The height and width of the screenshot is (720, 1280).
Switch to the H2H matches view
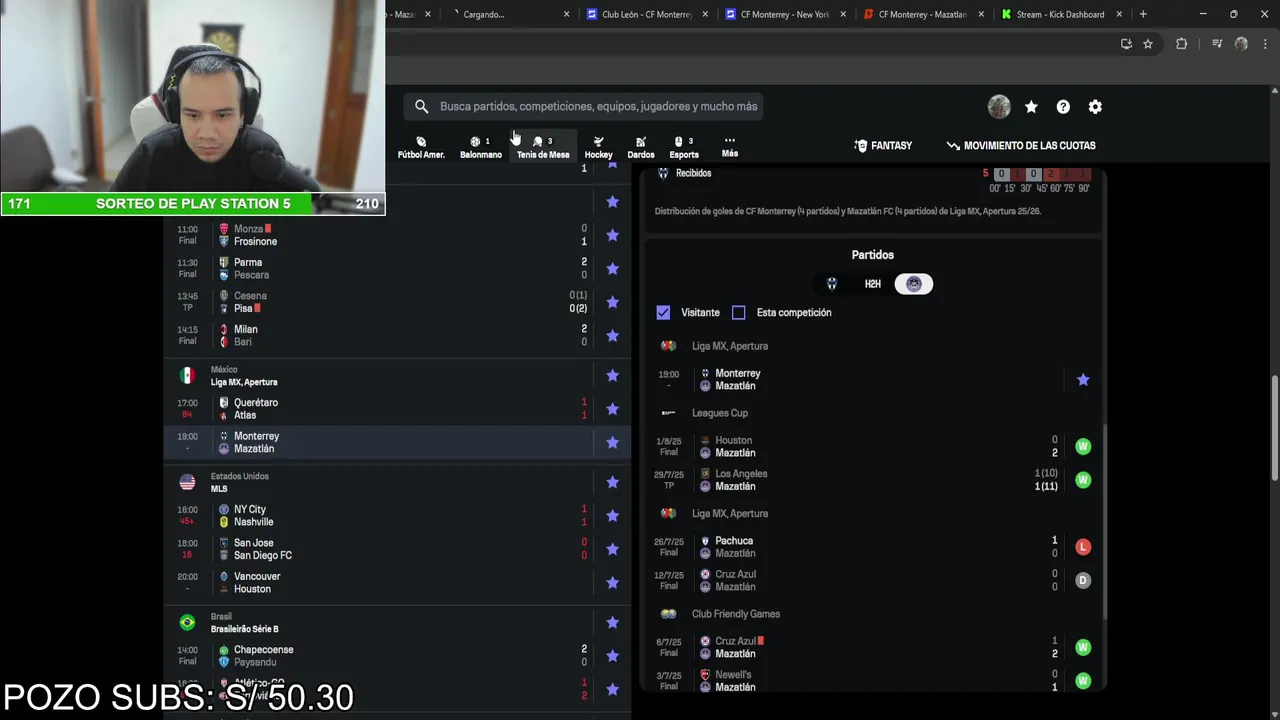point(873,284)
